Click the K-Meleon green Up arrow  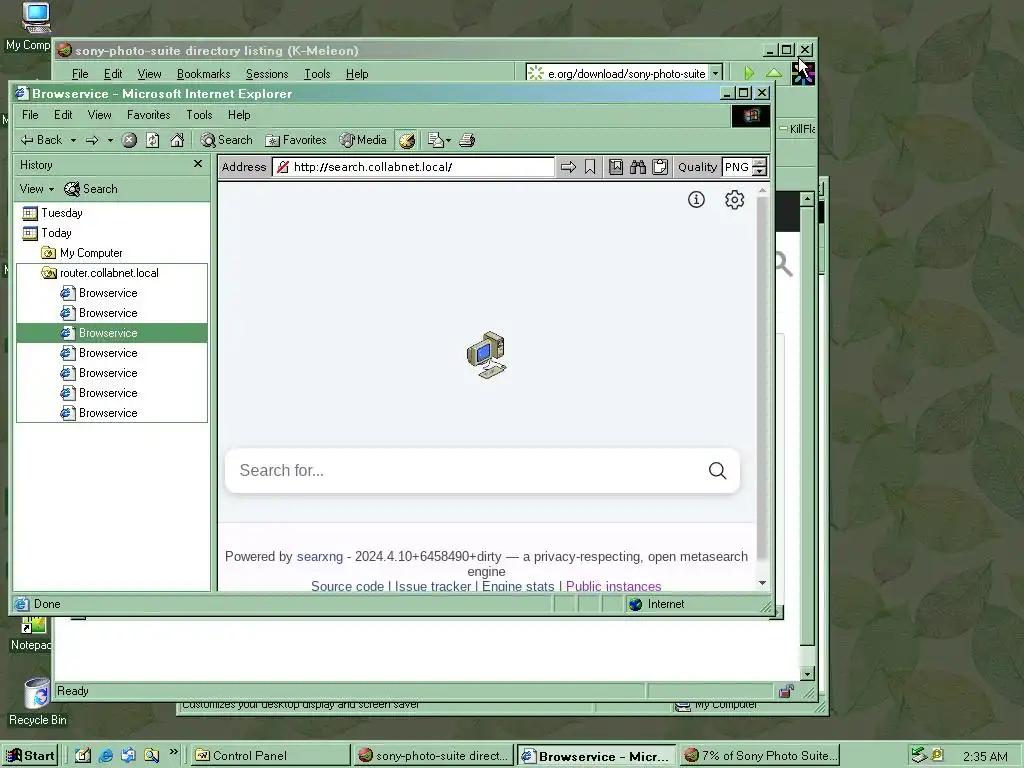pos(774,73)
